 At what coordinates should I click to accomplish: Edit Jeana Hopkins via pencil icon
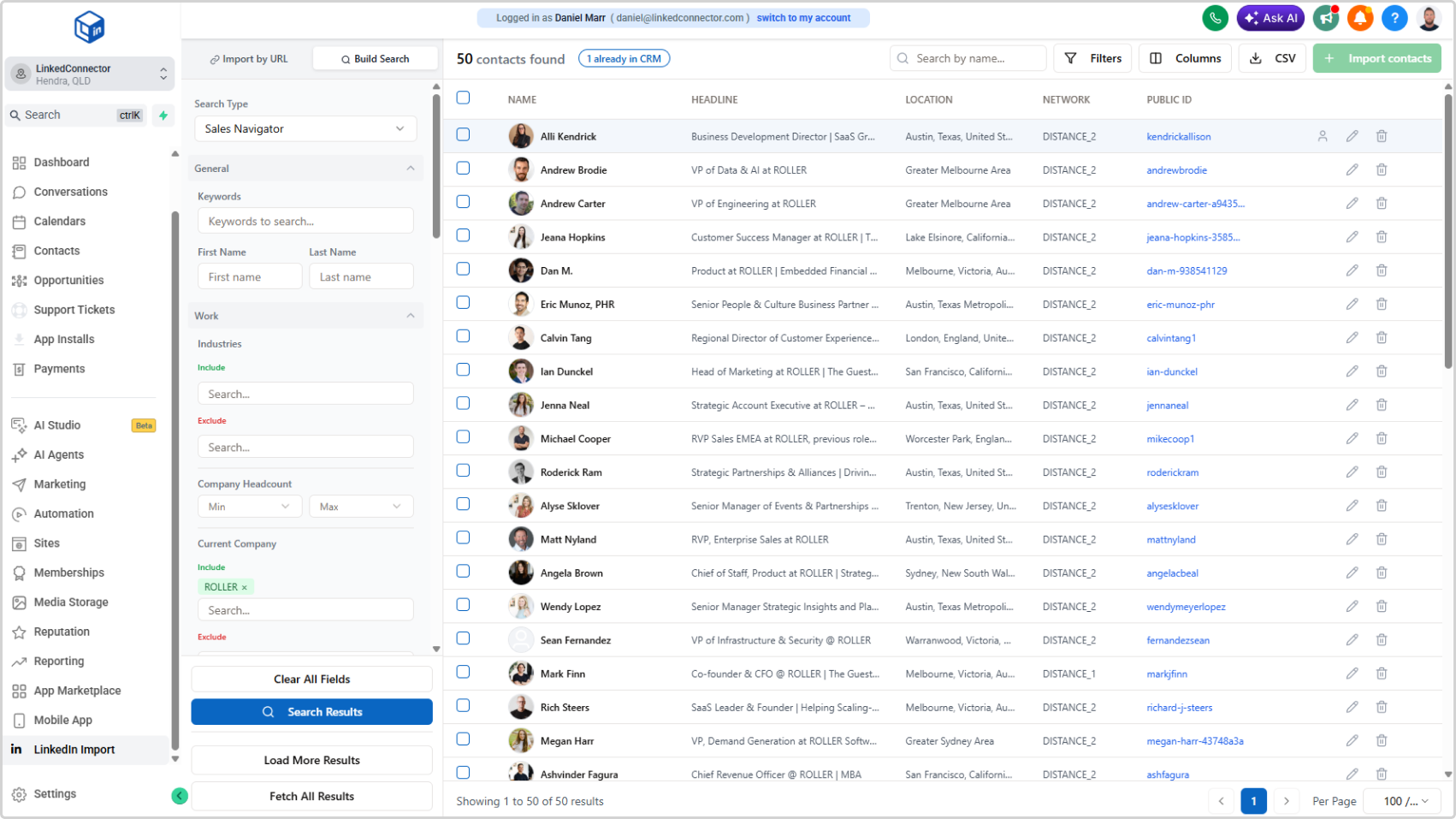pos(1352,237)
